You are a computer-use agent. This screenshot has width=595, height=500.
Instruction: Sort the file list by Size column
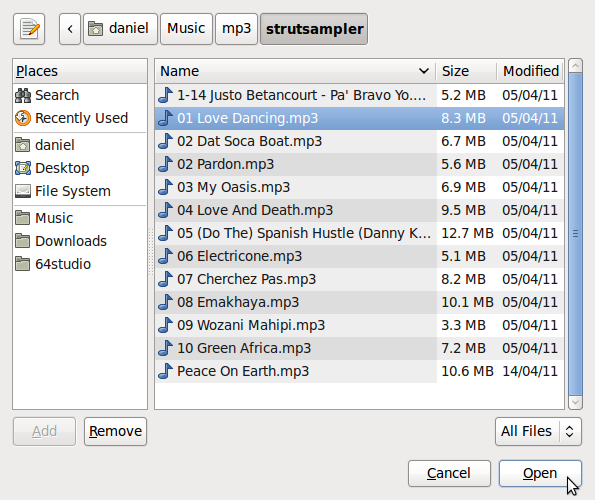point(466,71)
